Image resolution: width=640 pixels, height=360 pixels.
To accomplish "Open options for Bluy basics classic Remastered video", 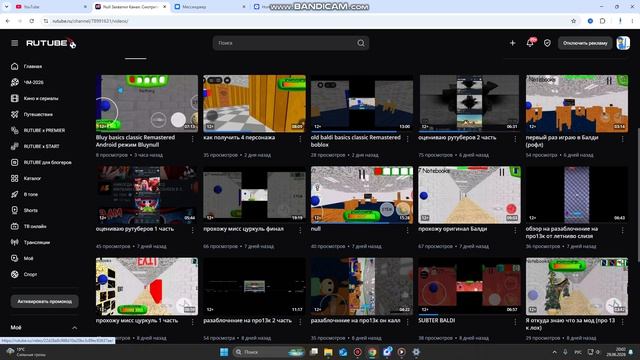I will [x=193, y=139].
